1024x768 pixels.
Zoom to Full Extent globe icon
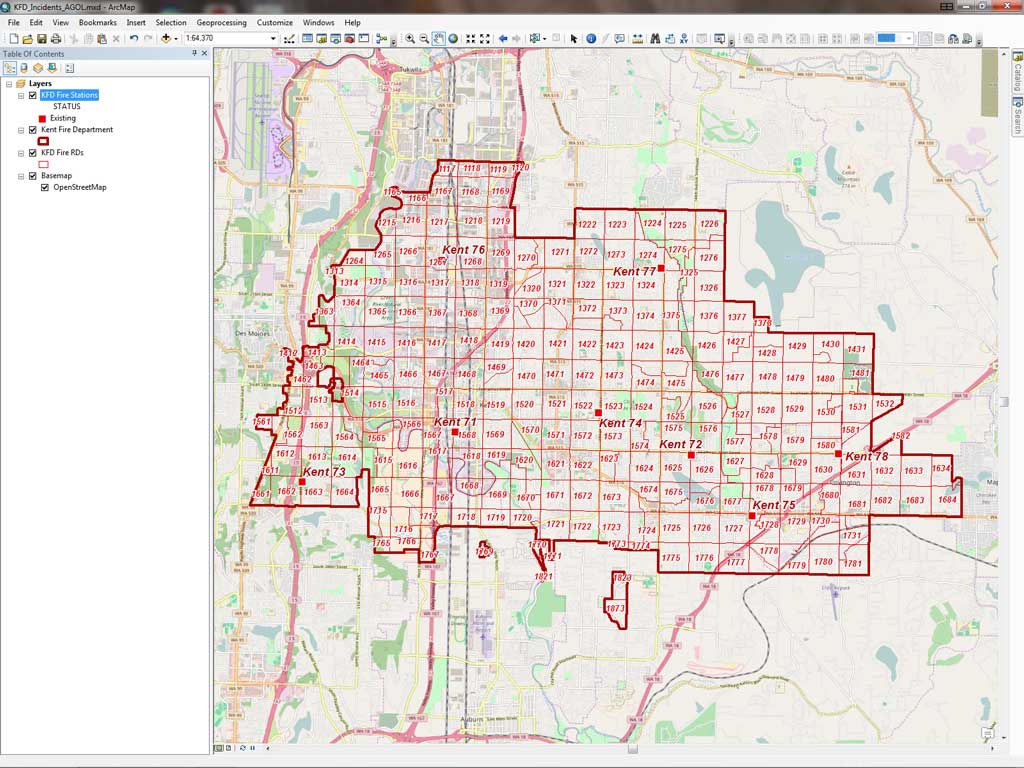(x=453, y=39)
